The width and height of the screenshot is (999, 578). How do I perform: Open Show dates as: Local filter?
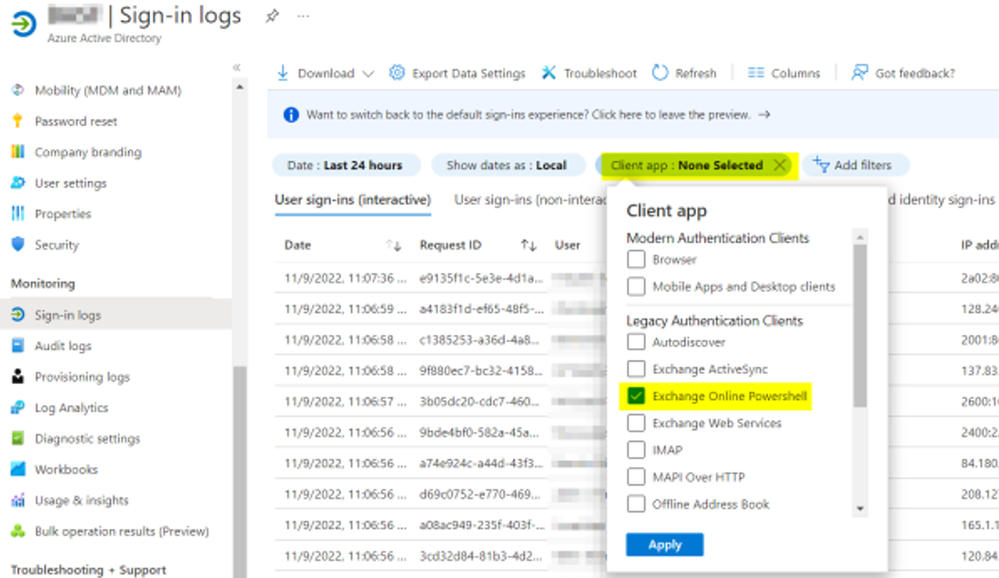[507, 165]
